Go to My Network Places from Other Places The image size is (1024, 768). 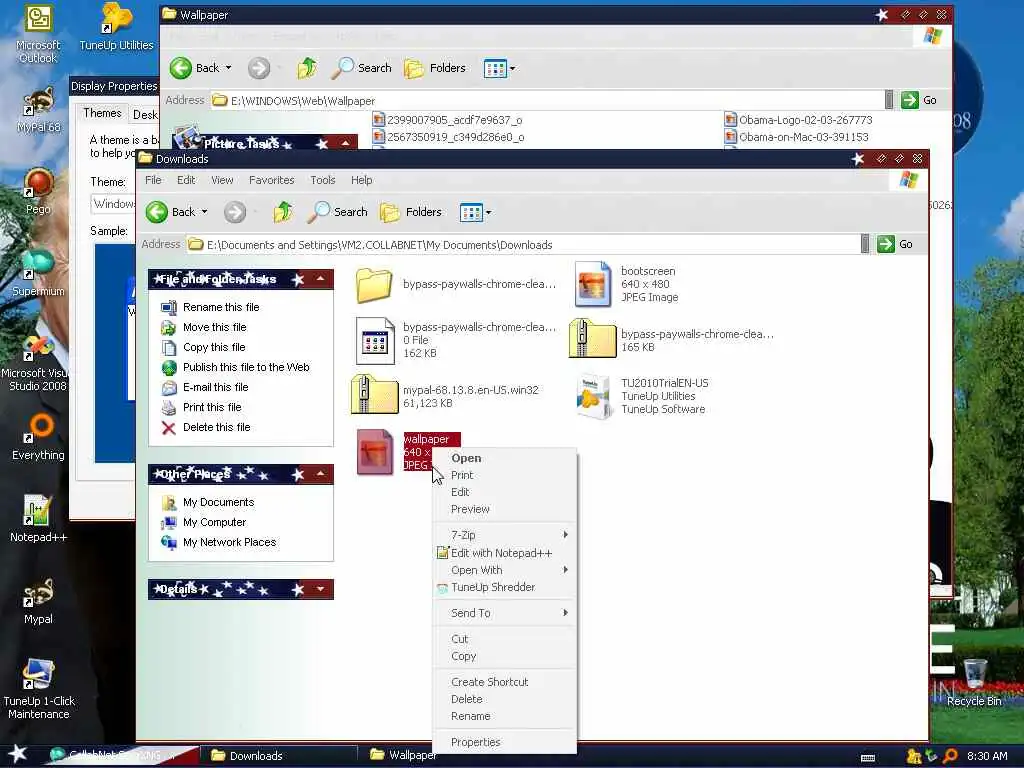229,542
